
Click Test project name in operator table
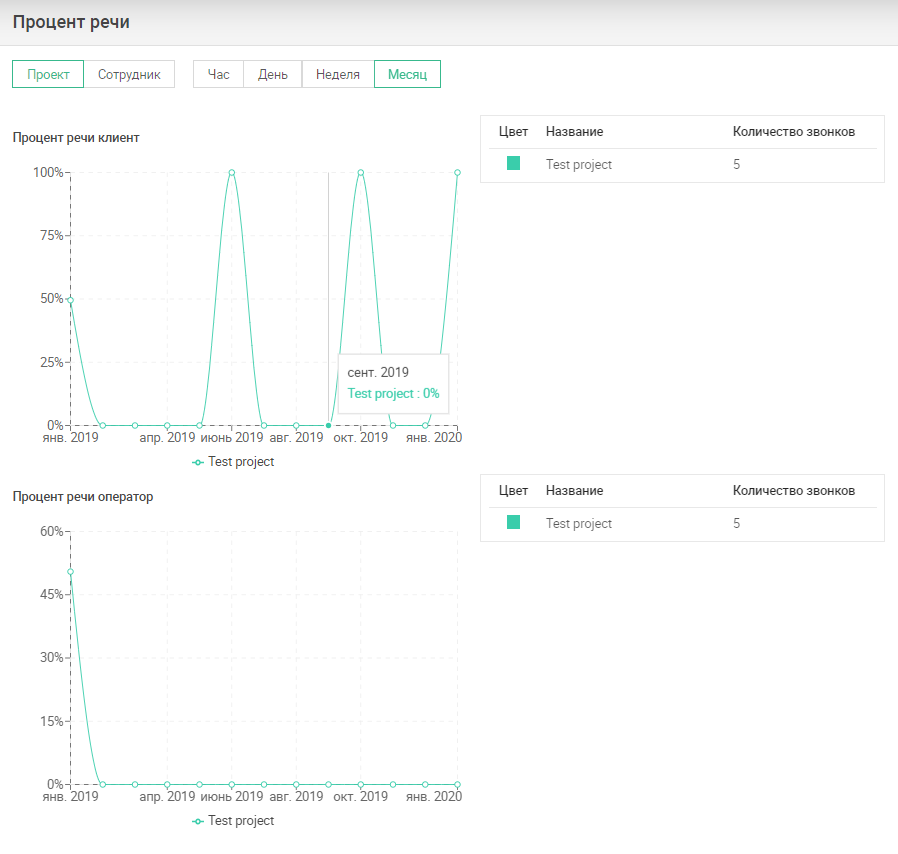tap(578, 524)
